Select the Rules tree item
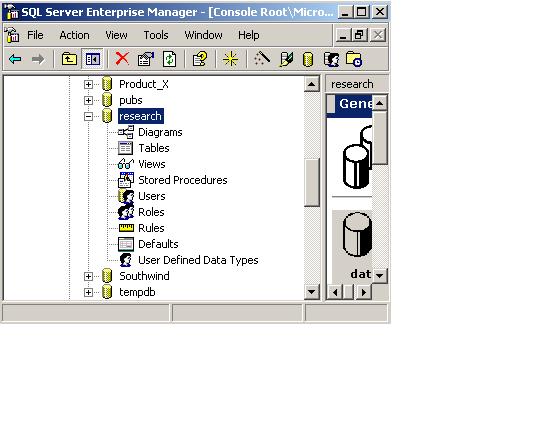 click(151, 228)
